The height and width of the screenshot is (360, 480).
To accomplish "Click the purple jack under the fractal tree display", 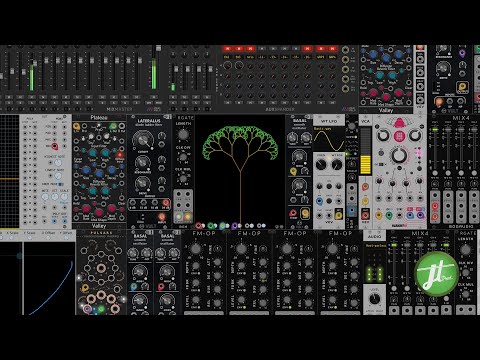I will tap(235, 226).
